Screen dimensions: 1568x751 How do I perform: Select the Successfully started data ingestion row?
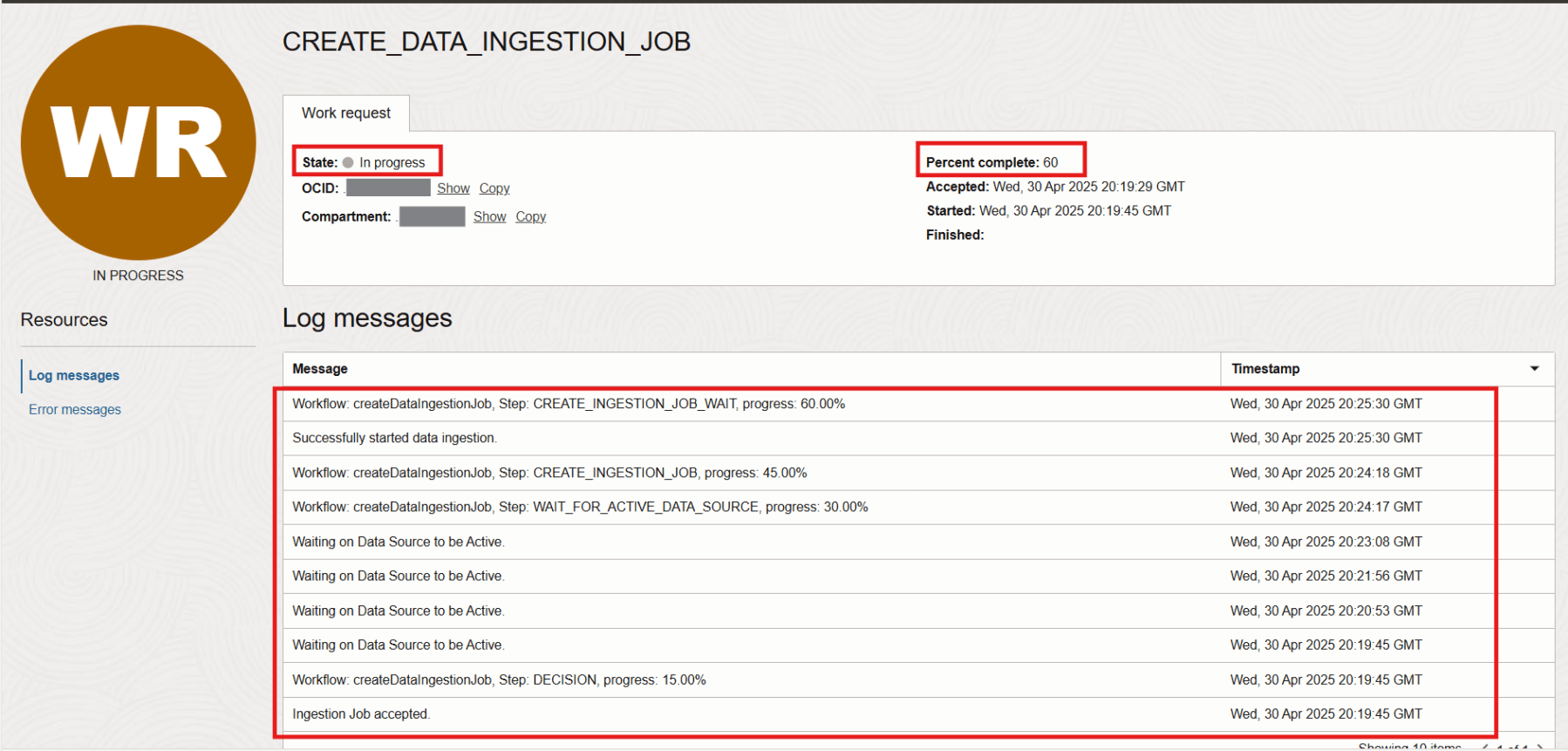click(394, 438)
